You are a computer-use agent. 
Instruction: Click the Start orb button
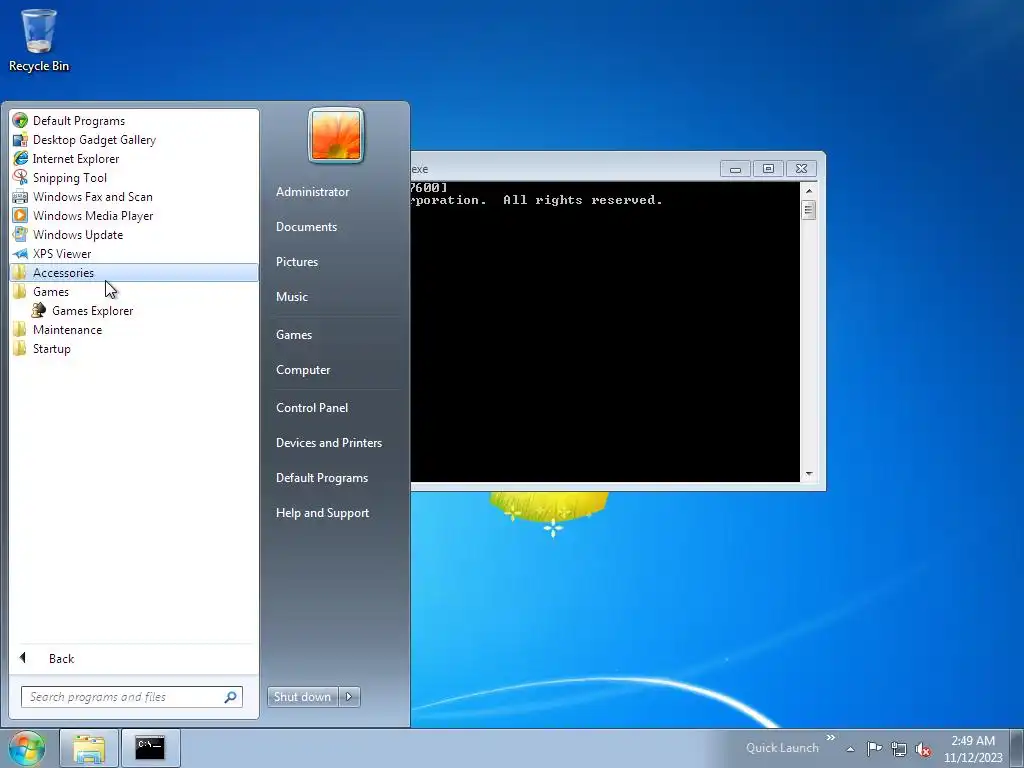click(27, 748)
